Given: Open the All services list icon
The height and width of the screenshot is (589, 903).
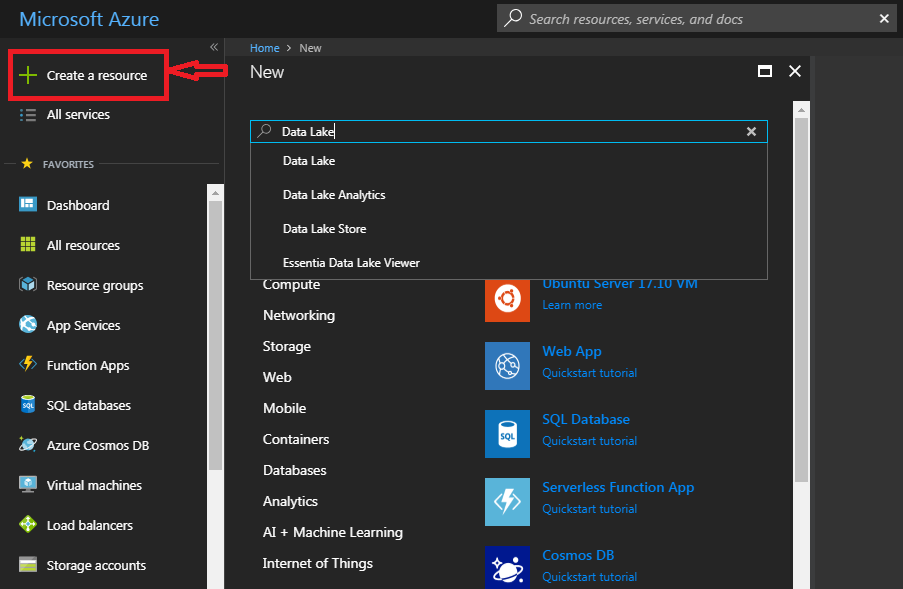Looking at the screenshot, I should click(x=28, y=115).
